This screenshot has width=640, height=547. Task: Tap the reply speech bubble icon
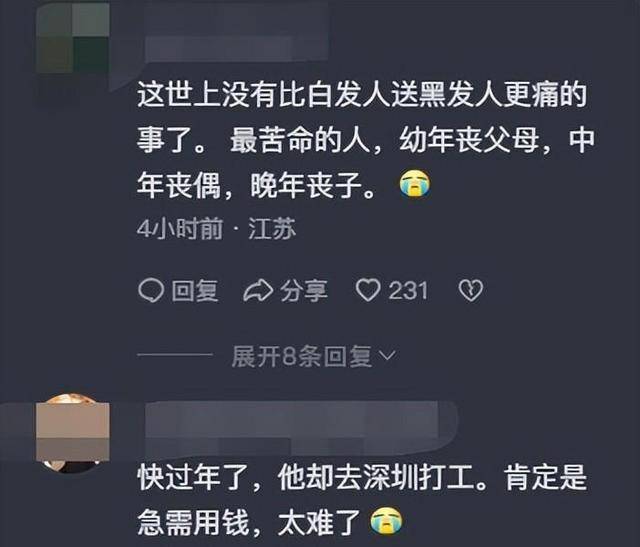[x=151, y=291]
